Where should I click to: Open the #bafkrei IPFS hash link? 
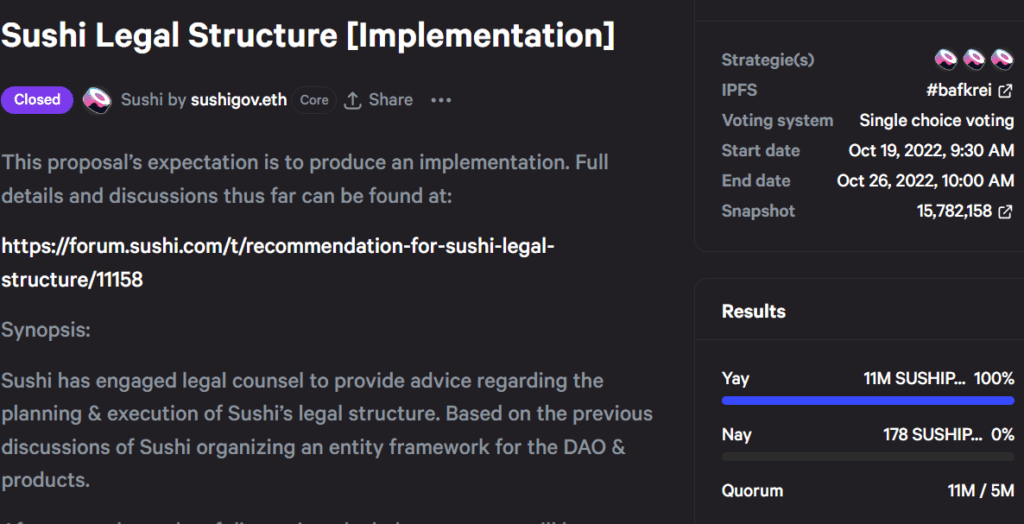pos(960,90)
